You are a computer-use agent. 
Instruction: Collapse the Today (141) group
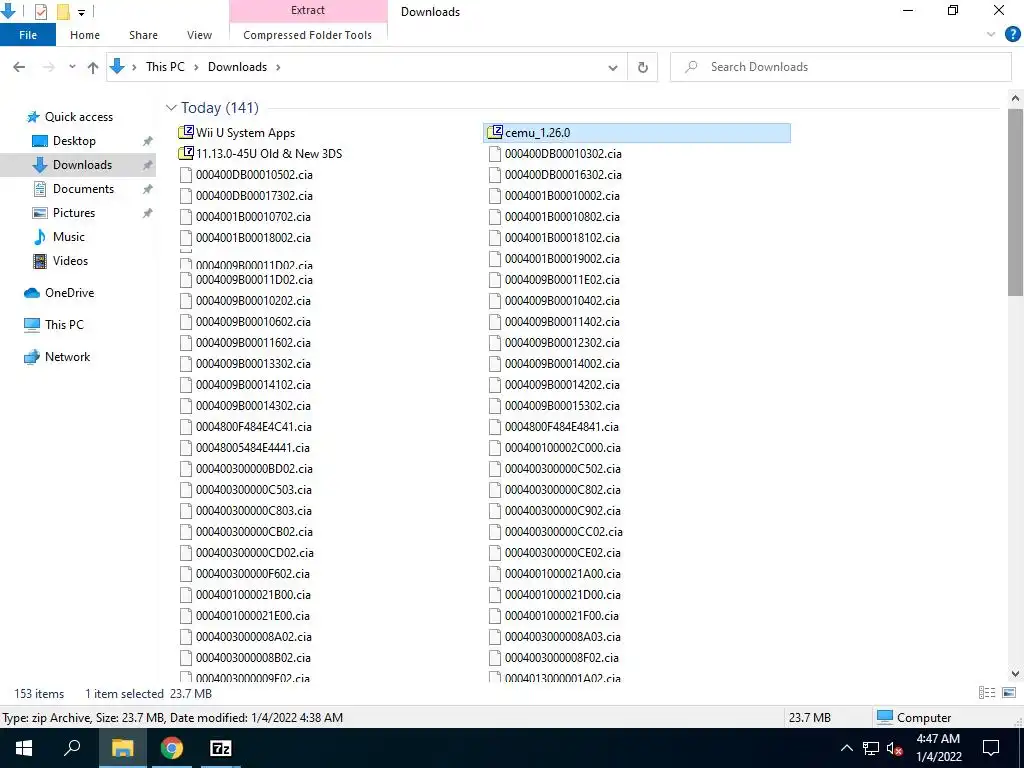[x=171, y=107]
